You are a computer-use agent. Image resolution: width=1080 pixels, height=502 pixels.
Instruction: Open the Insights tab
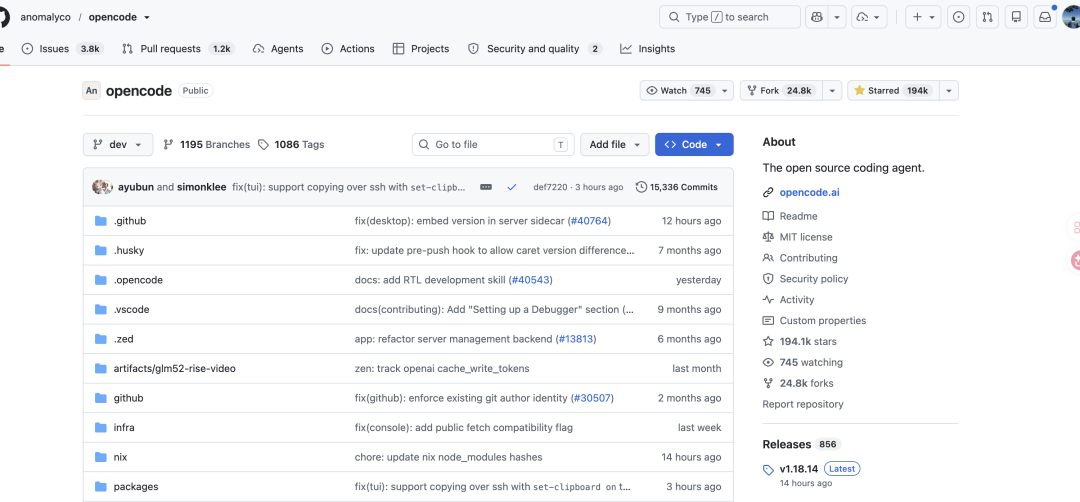tap(647, 49)
